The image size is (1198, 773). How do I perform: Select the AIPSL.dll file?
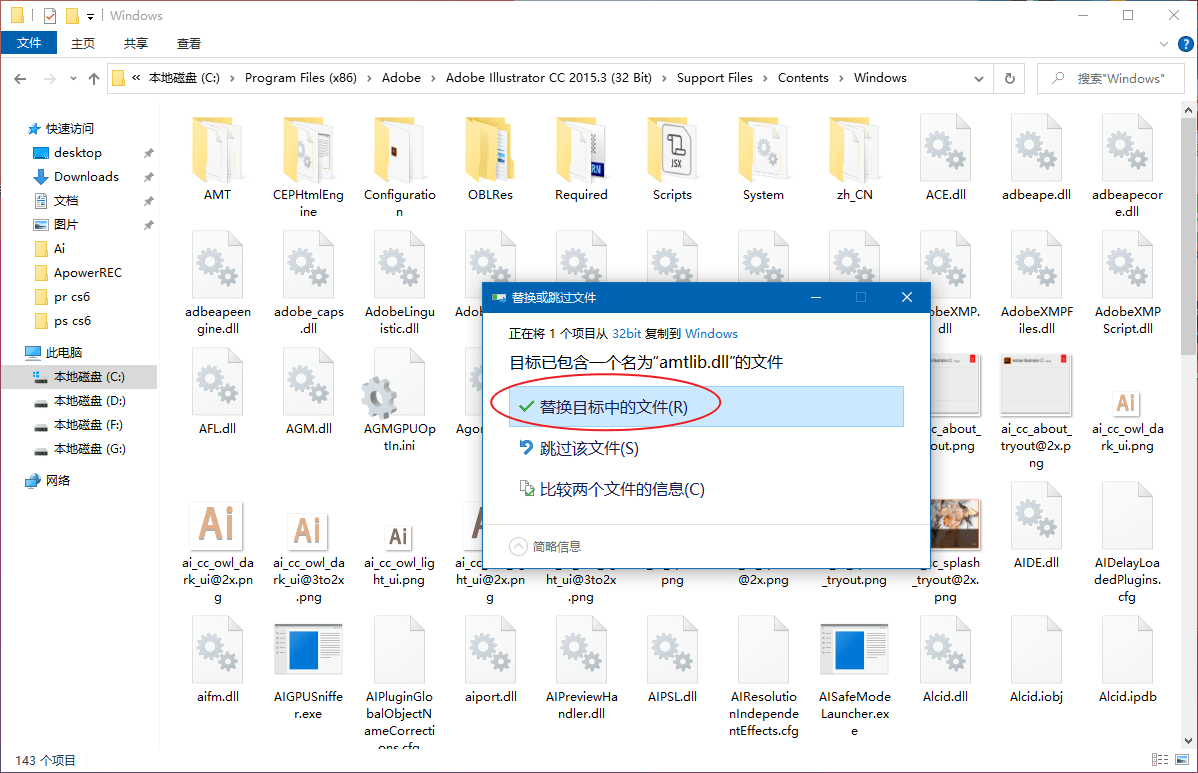click(x=672, y=660)
